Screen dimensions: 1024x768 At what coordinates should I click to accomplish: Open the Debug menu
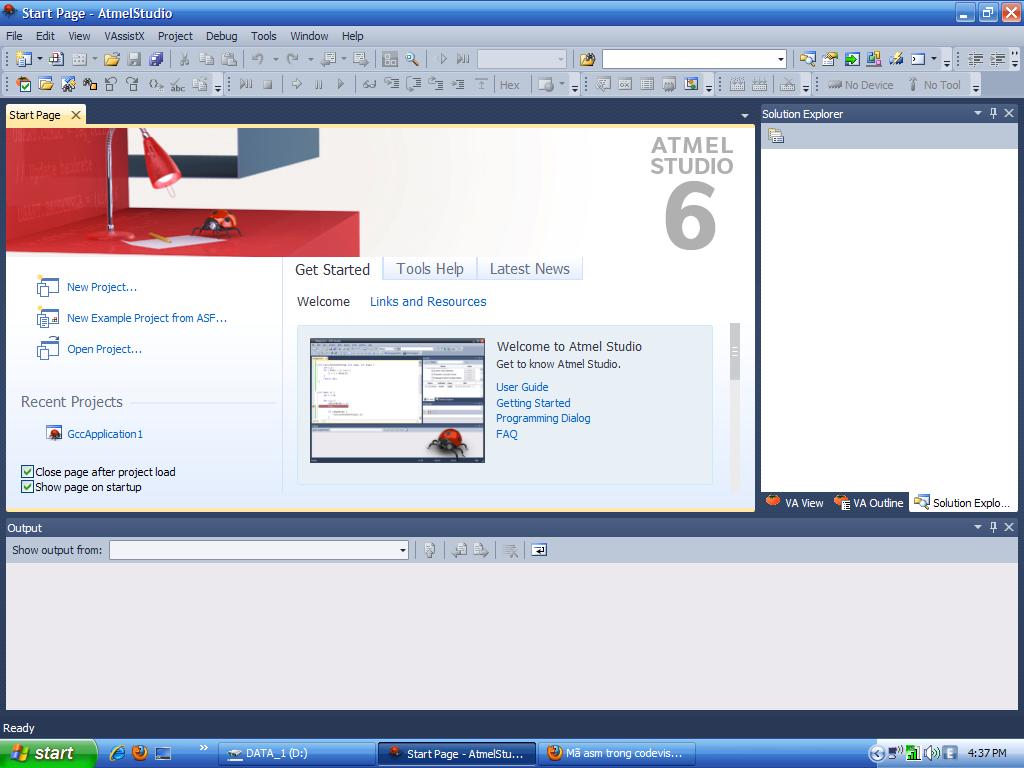pos(221,36)
